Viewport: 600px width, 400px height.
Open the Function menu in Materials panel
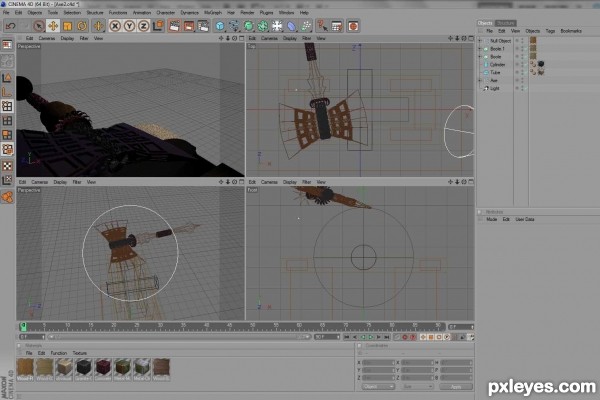pos(59,353)
